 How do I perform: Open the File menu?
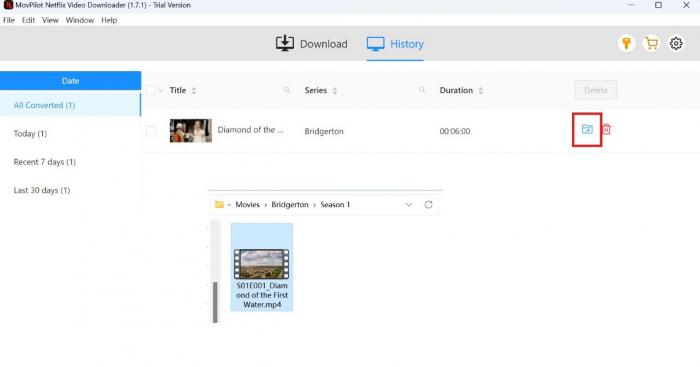tap(9, 20)
